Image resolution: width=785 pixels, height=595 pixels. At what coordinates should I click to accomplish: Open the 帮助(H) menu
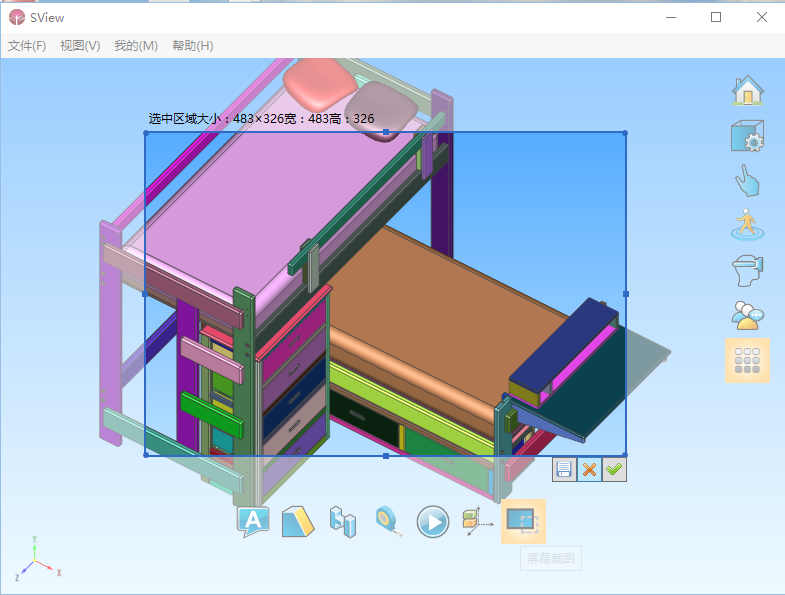click(x=193, y=46)
